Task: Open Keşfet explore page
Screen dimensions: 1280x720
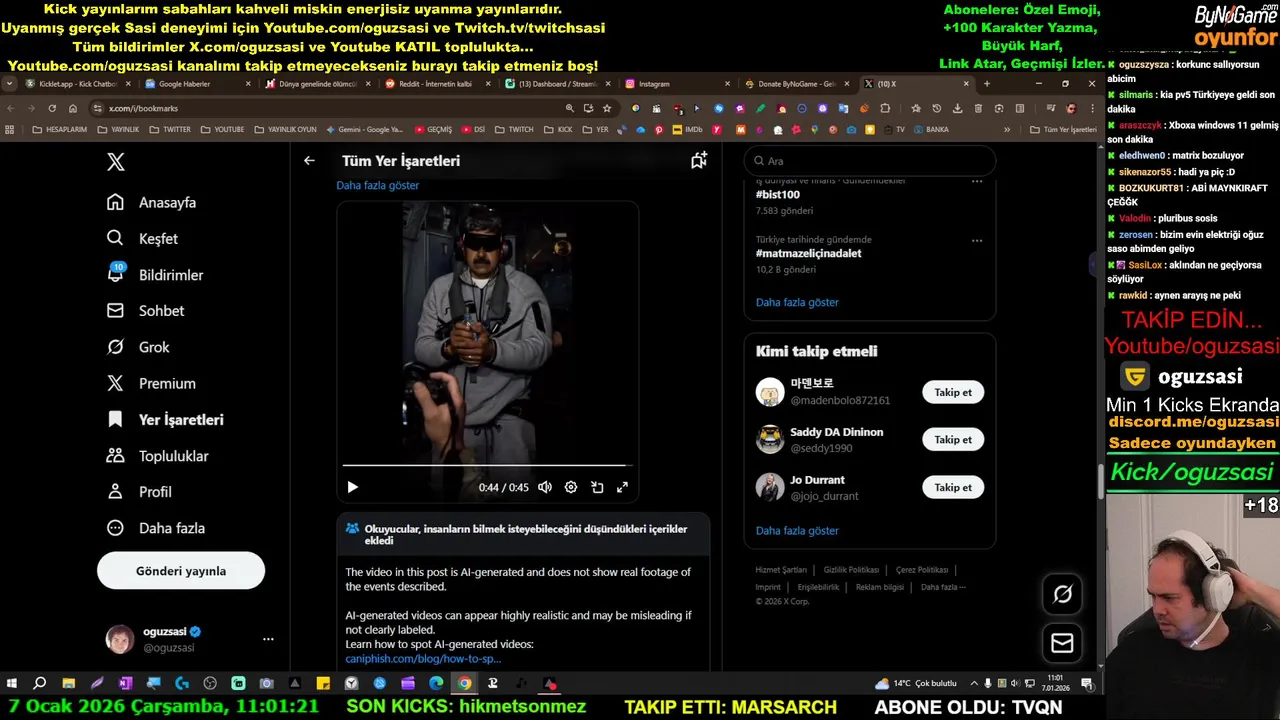Action: pos(143,238)
